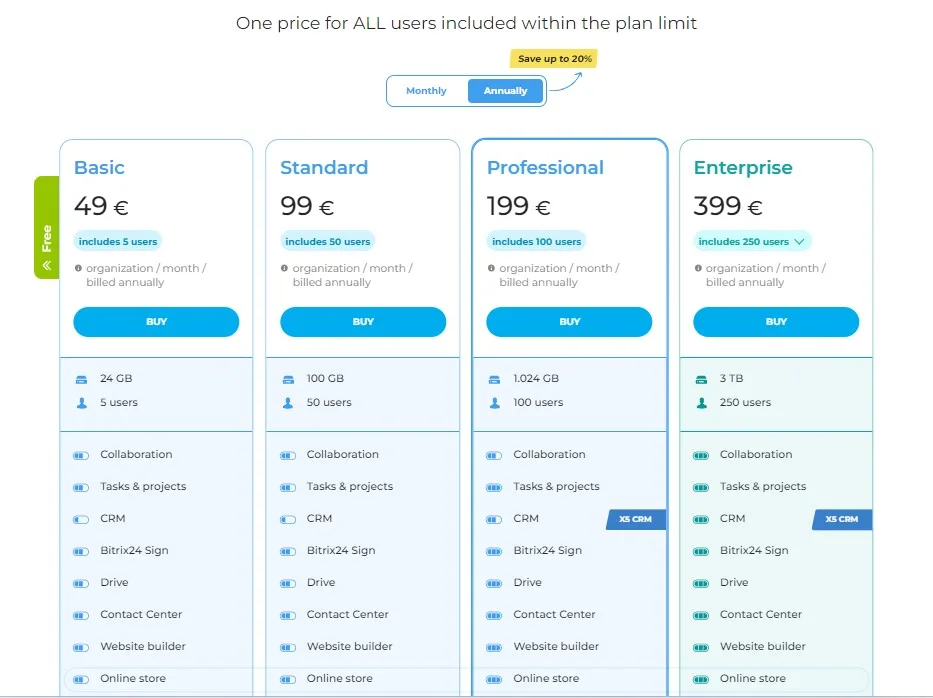Image resolution: width=933 pixels, height=698 pixels.
Task: Click the Basic plan CRM level indicator
Action: [81, 519]
